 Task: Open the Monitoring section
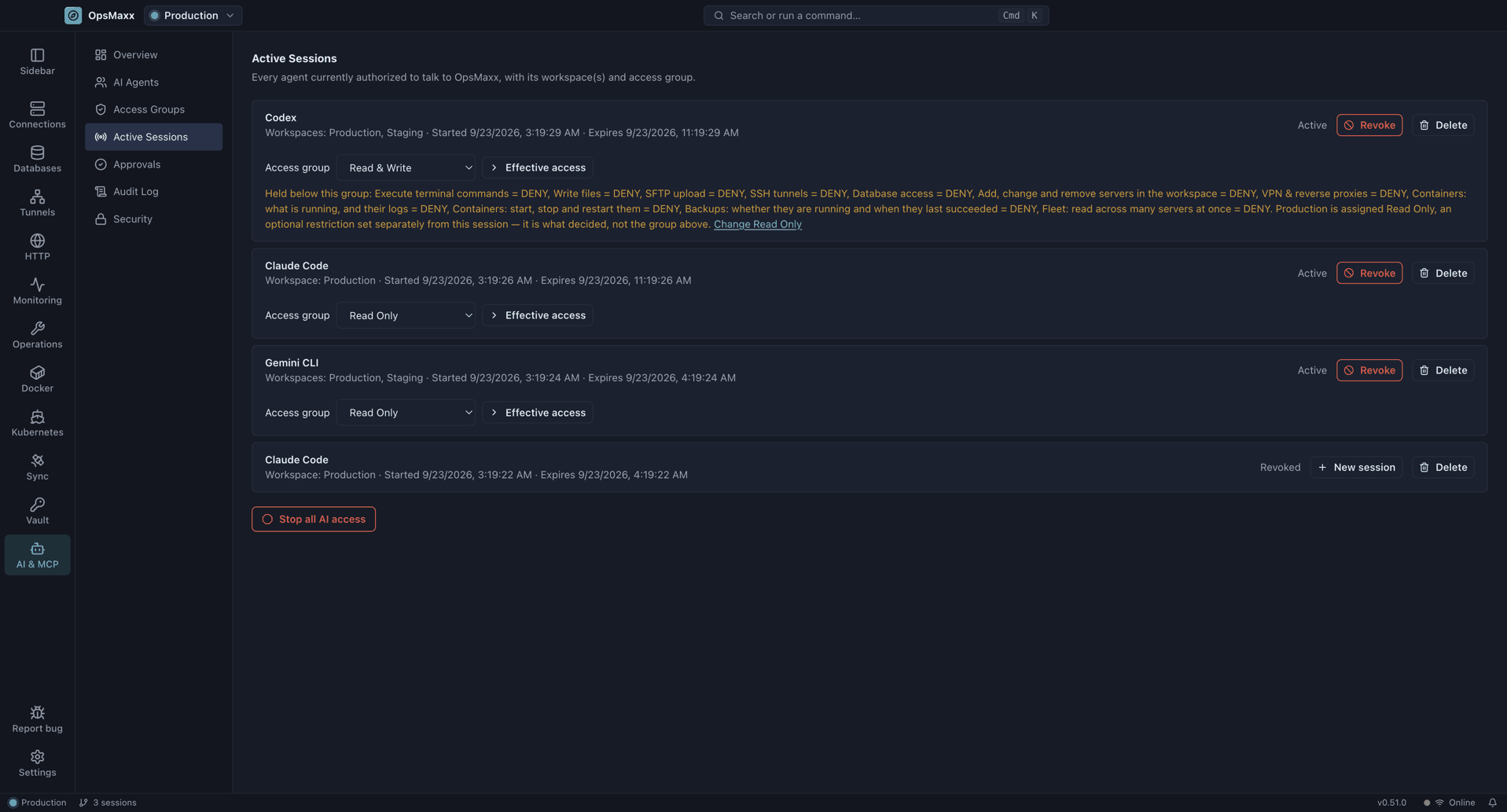click(37, 291)
